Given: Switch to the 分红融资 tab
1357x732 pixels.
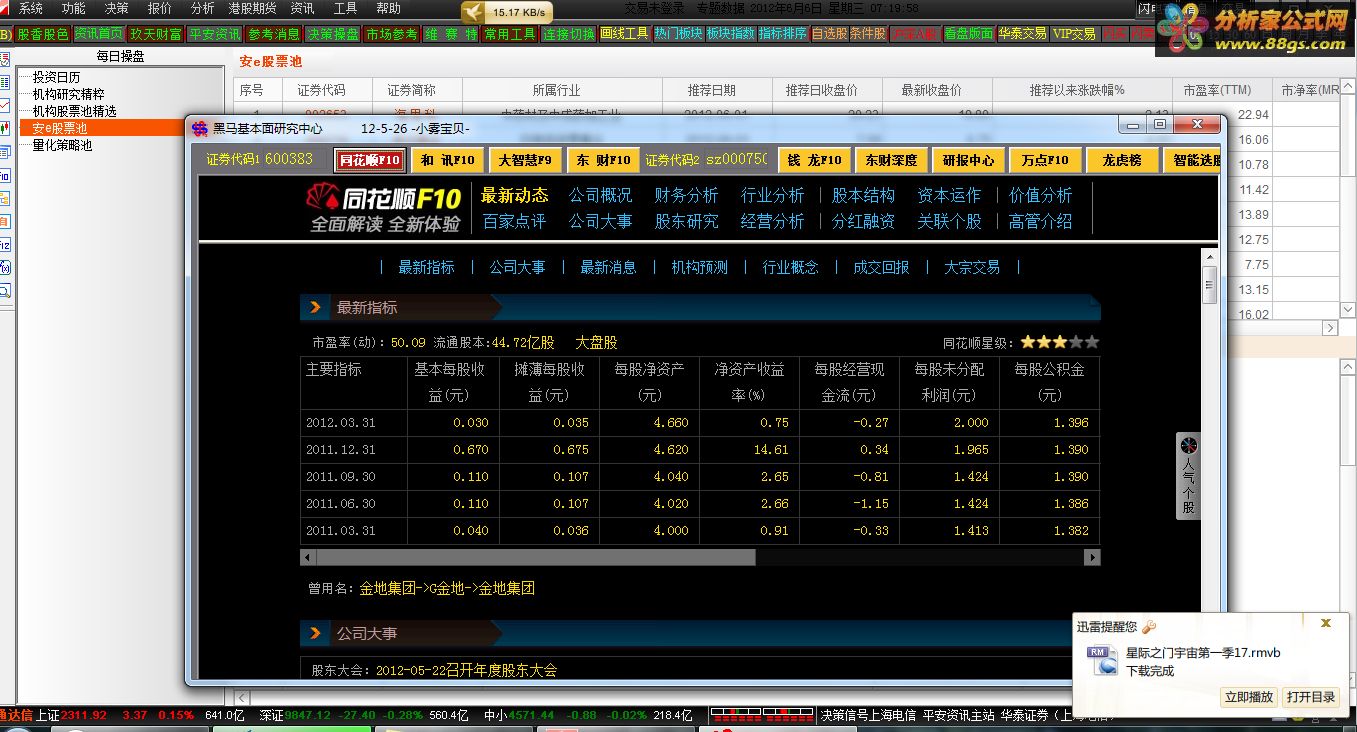Looking at the screenshot, I should click(863, 221).
